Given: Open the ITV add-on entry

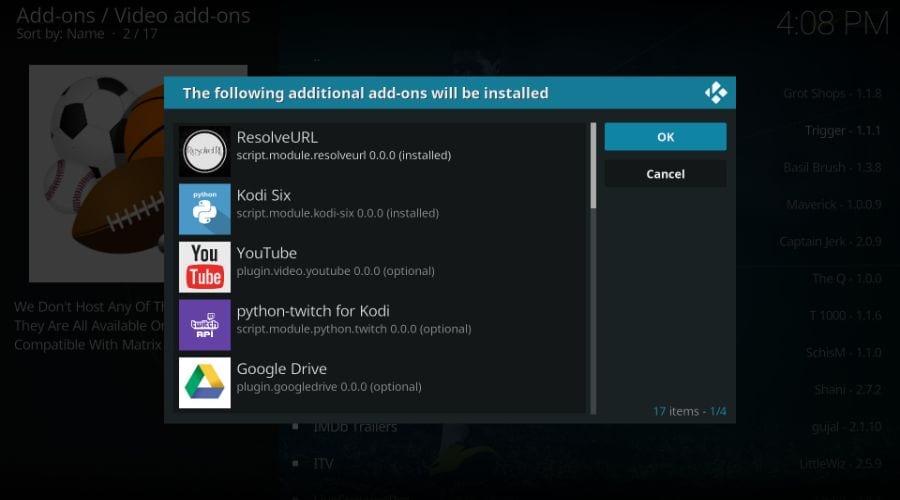Looking at the screenshot, I should pyautogui.click(x=323, y=464).
